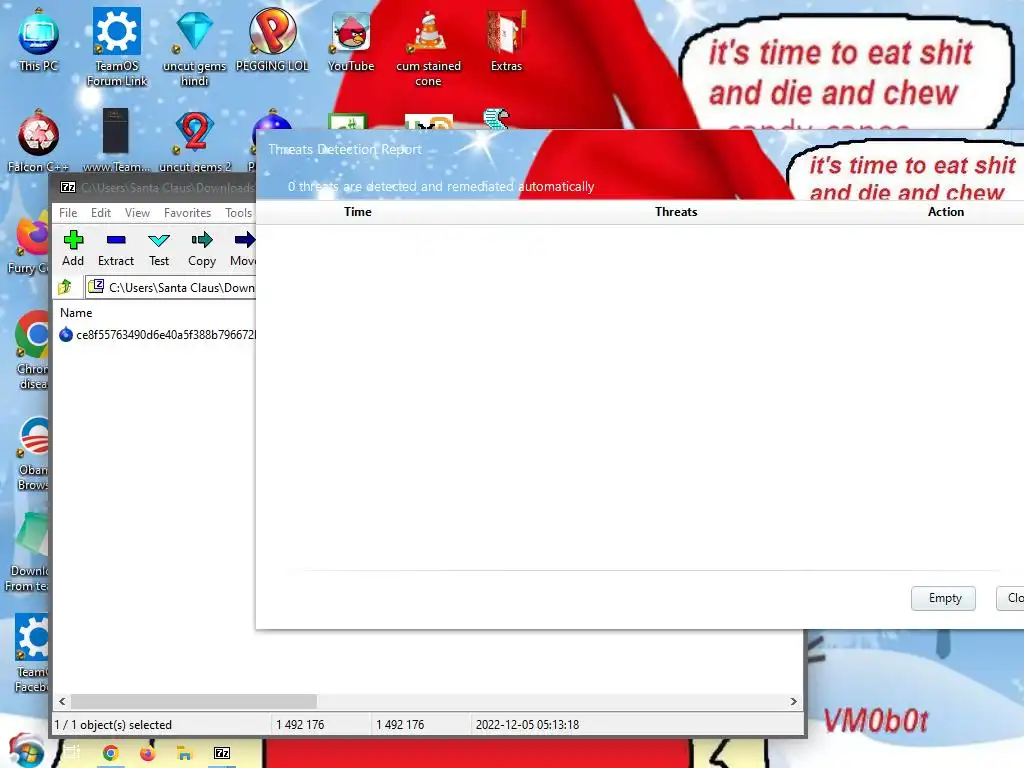
Task: Sort by Action column header
Action: pos(946,212)
